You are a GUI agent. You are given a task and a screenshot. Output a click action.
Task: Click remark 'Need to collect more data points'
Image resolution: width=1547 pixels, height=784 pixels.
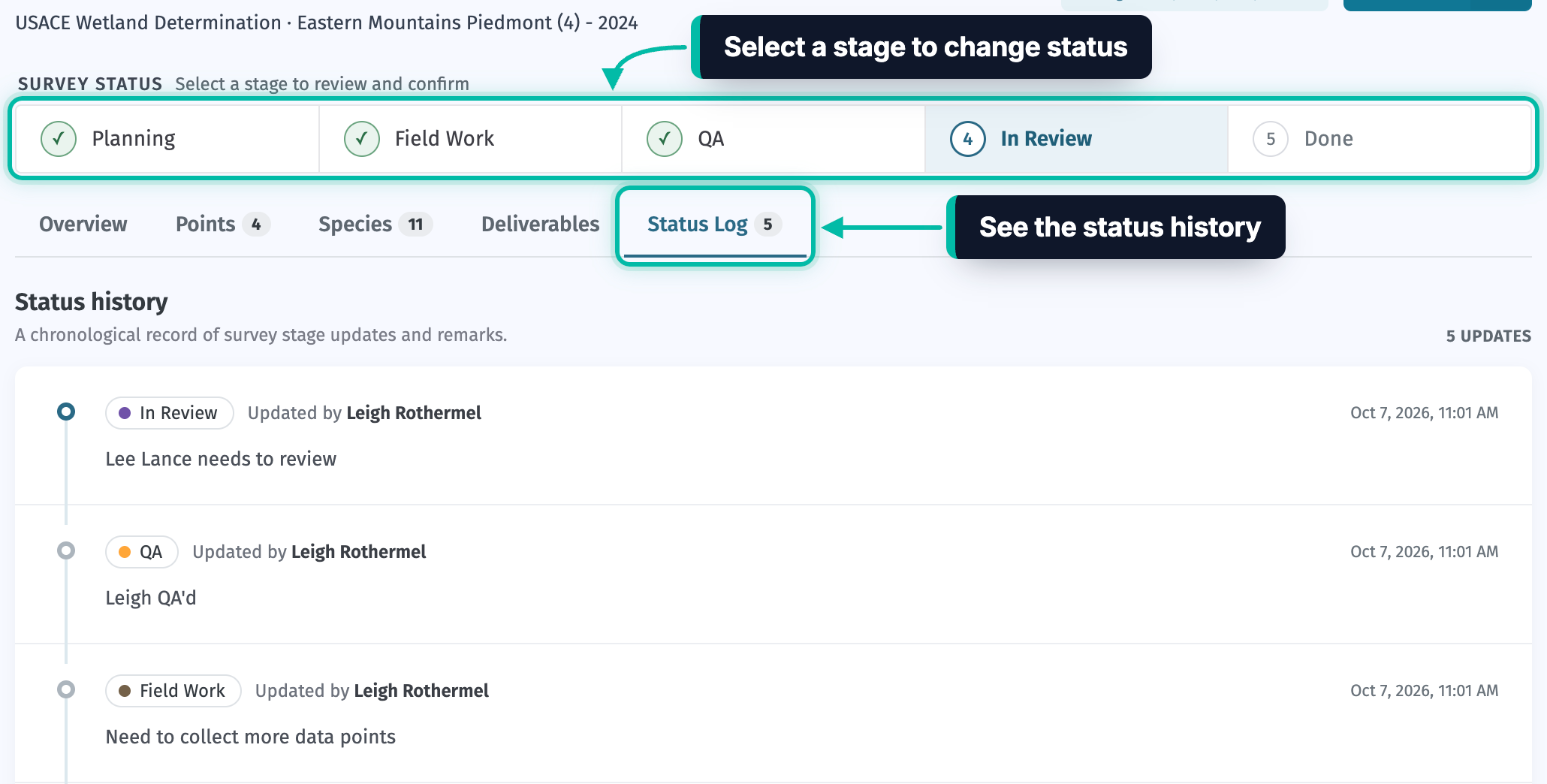point(251,737)
